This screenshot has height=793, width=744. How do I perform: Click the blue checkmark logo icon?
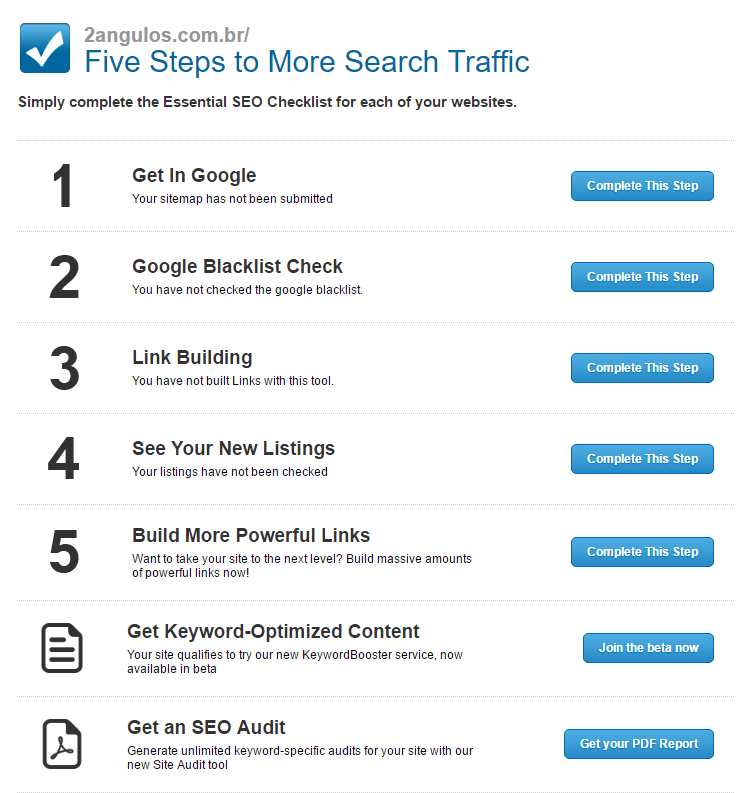click(45, 48)
